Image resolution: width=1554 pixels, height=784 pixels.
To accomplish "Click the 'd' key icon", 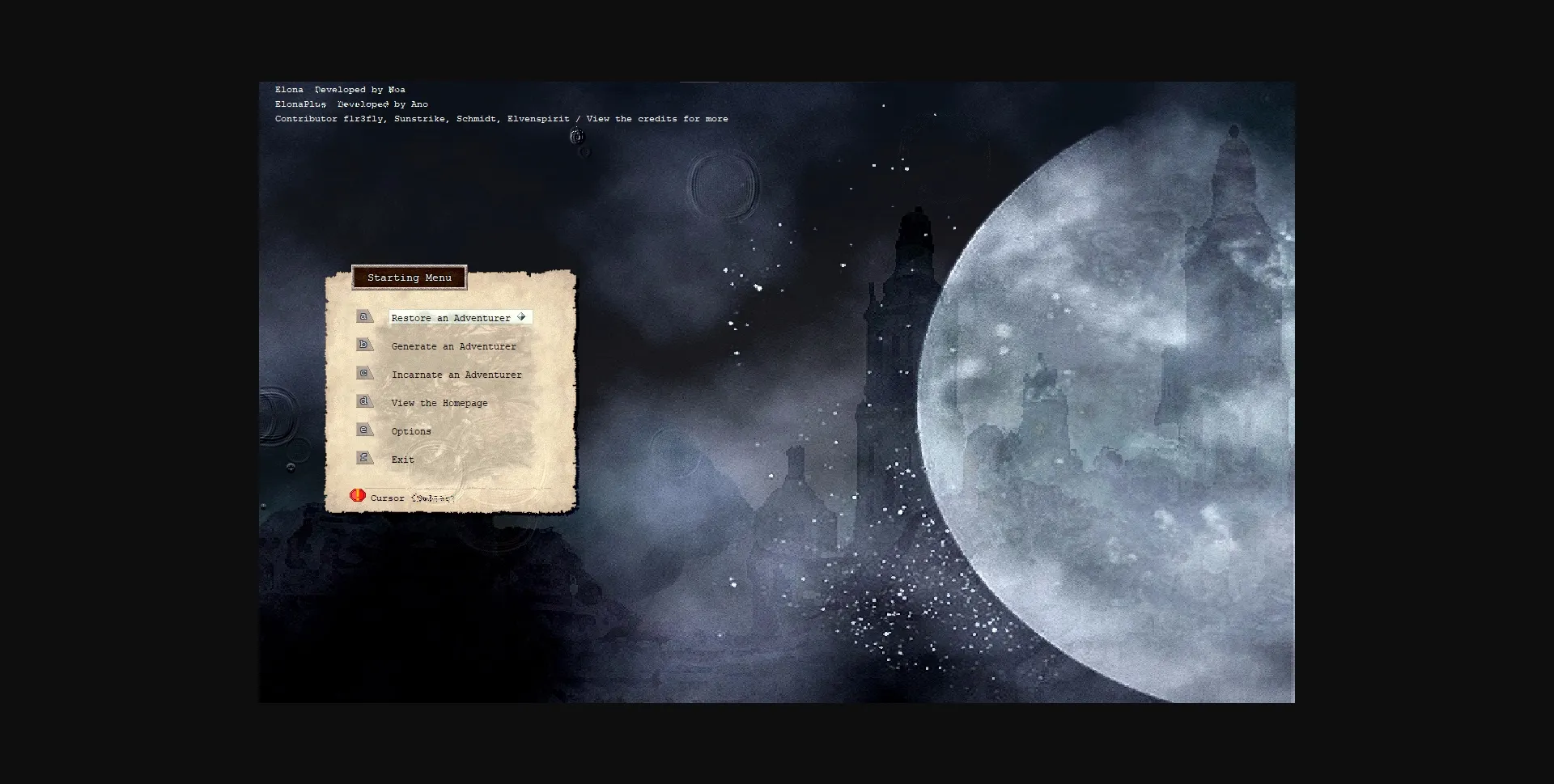I will pos(364,401).
